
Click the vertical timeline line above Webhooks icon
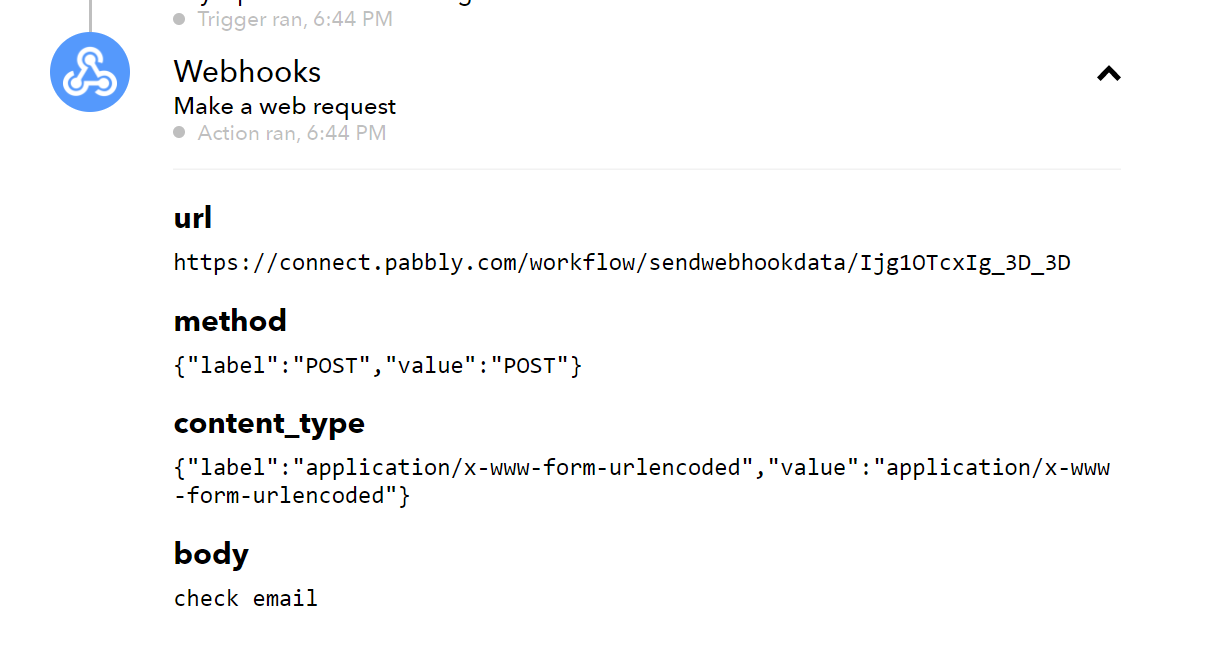(x=90, y=14)
